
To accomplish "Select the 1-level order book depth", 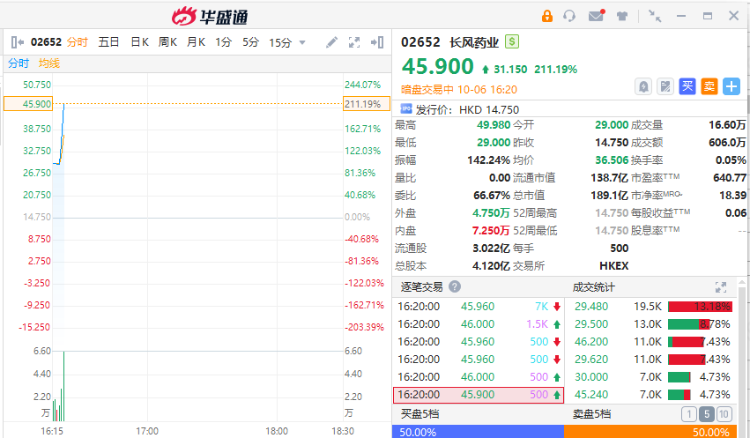I will click(689, 414).
